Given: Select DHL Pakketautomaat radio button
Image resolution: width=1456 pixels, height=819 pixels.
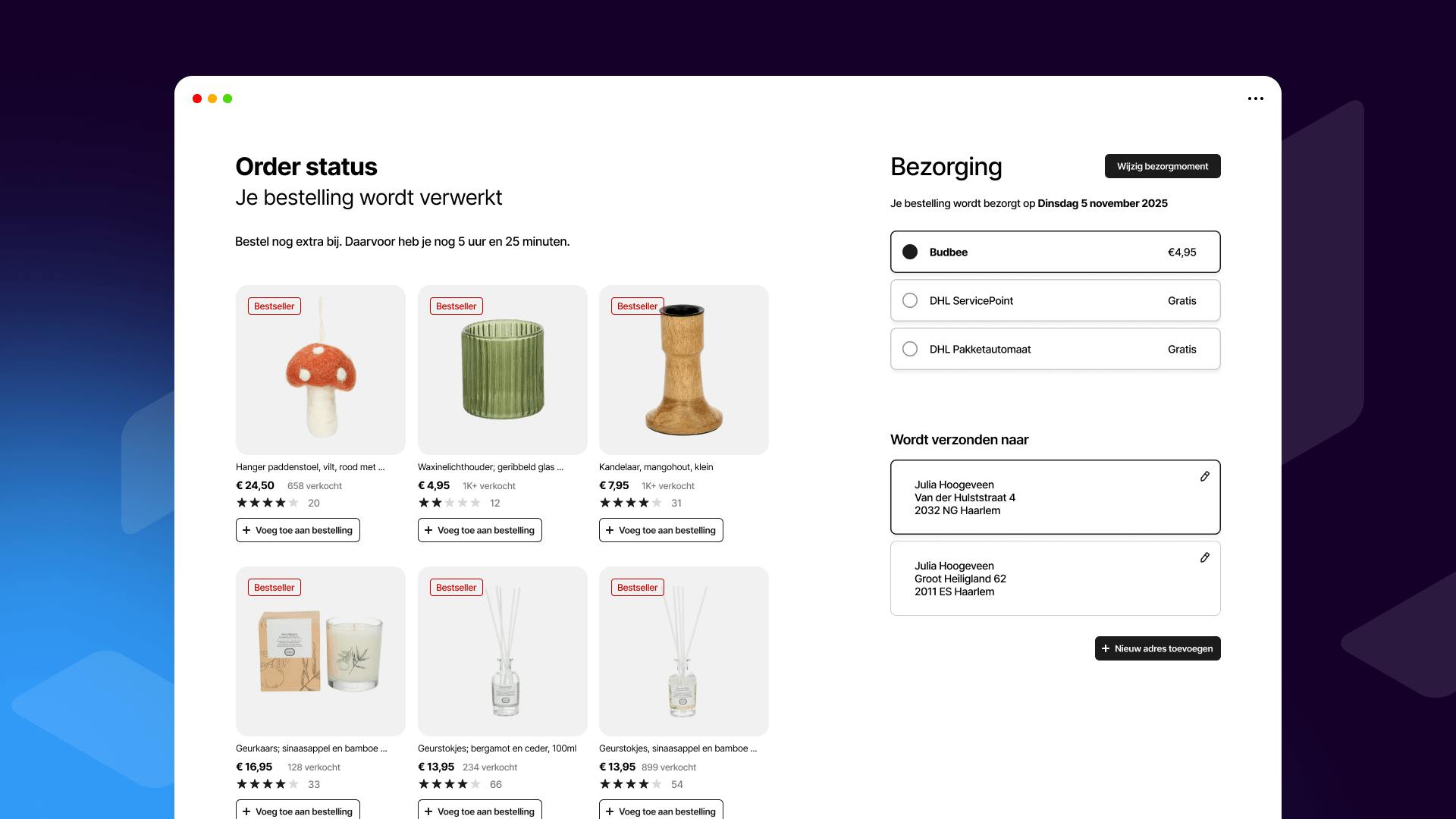Looking at the screenshot, I should click(910, 349).
